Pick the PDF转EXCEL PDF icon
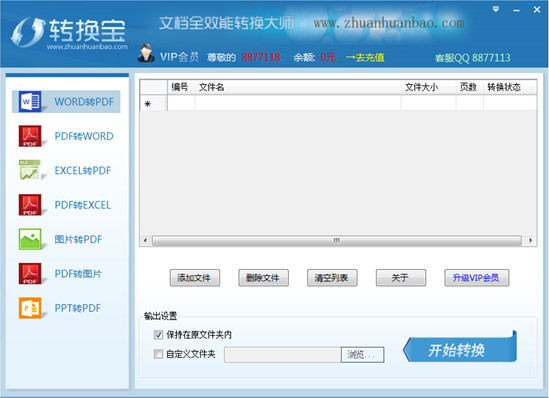This screenshot has height=398, width=549. pyautogui.click(x=30, y=205)
